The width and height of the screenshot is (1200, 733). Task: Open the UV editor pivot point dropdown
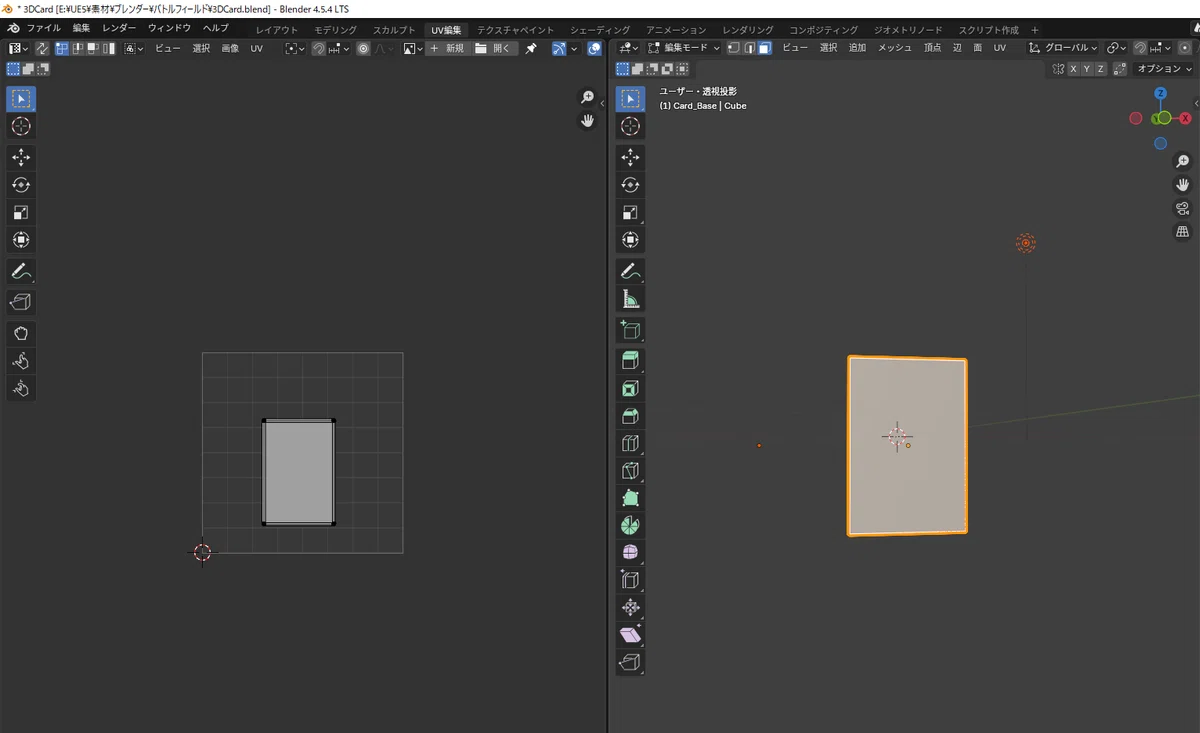click(294, 48)
